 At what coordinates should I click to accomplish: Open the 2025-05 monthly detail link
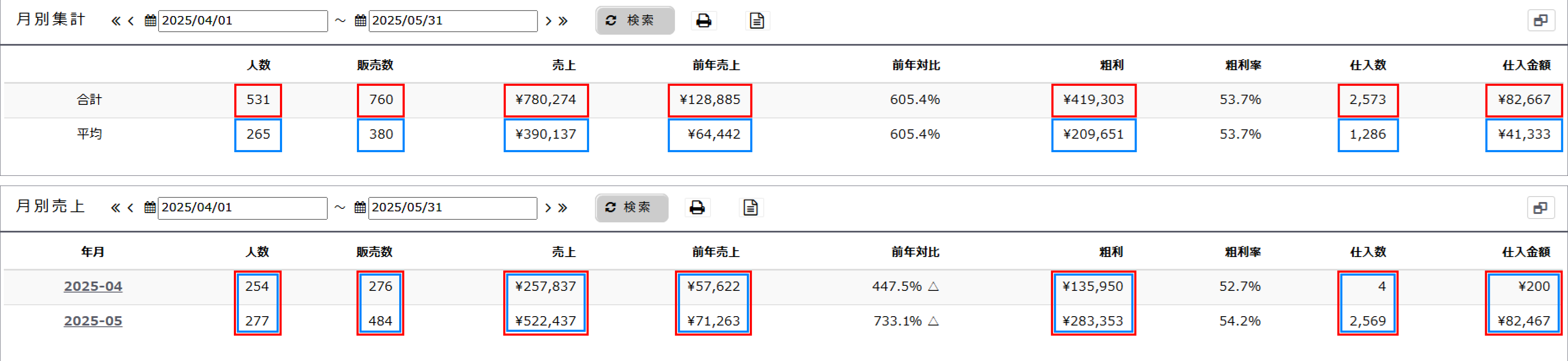[x=93, y=321]
